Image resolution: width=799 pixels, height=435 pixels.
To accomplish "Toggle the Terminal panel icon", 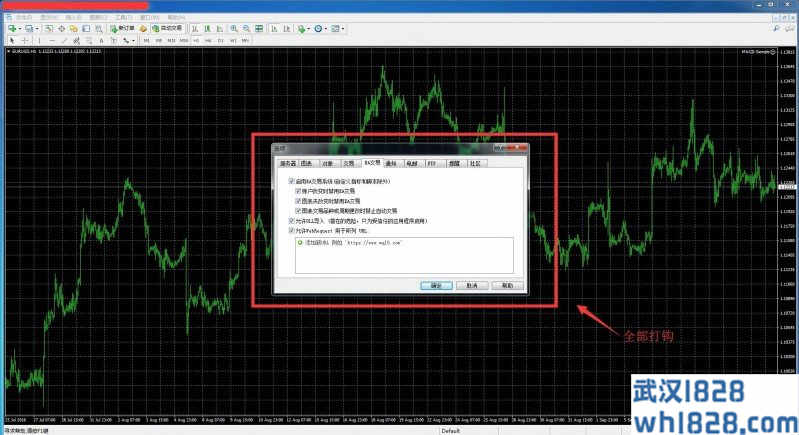I will tap(86, 29).
